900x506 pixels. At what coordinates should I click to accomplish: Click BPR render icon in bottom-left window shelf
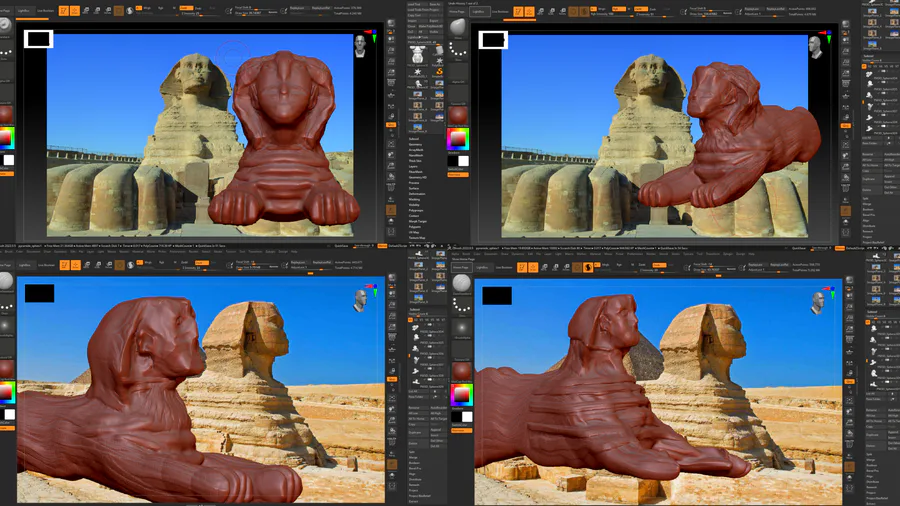click(x=391, y=278)
